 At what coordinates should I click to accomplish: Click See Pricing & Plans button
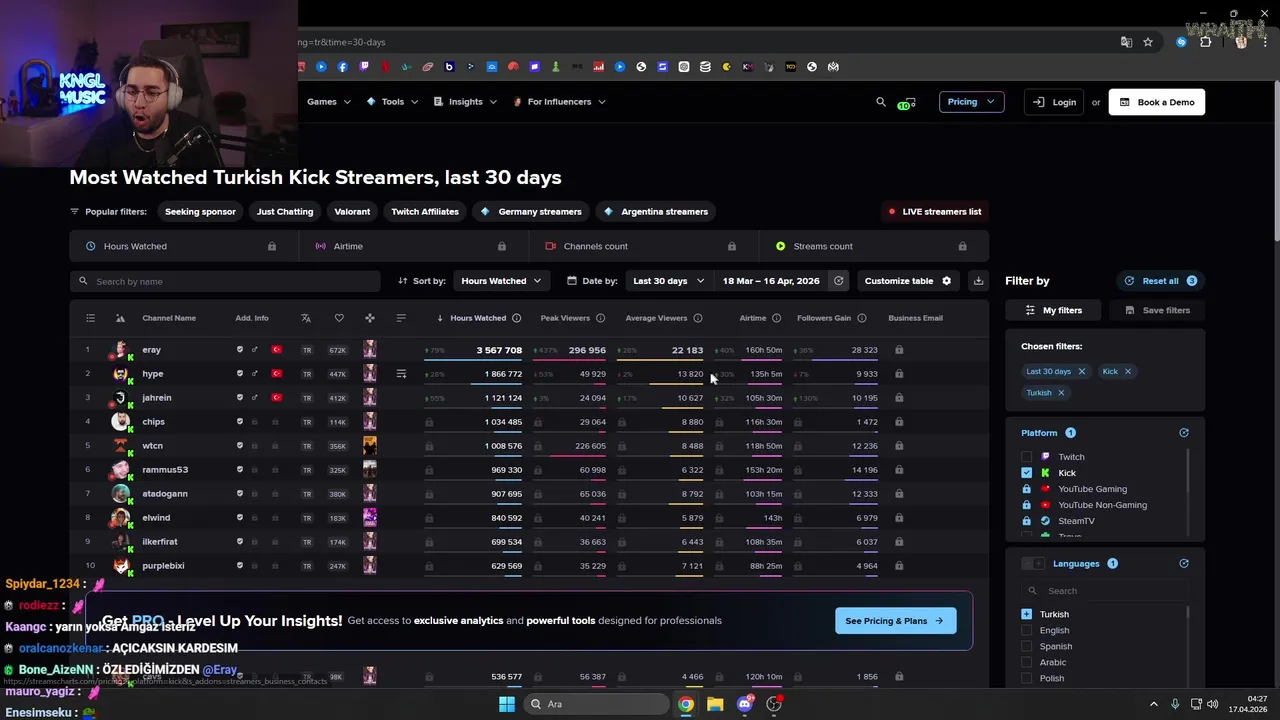pyautogui.click(x=895, y=621)
